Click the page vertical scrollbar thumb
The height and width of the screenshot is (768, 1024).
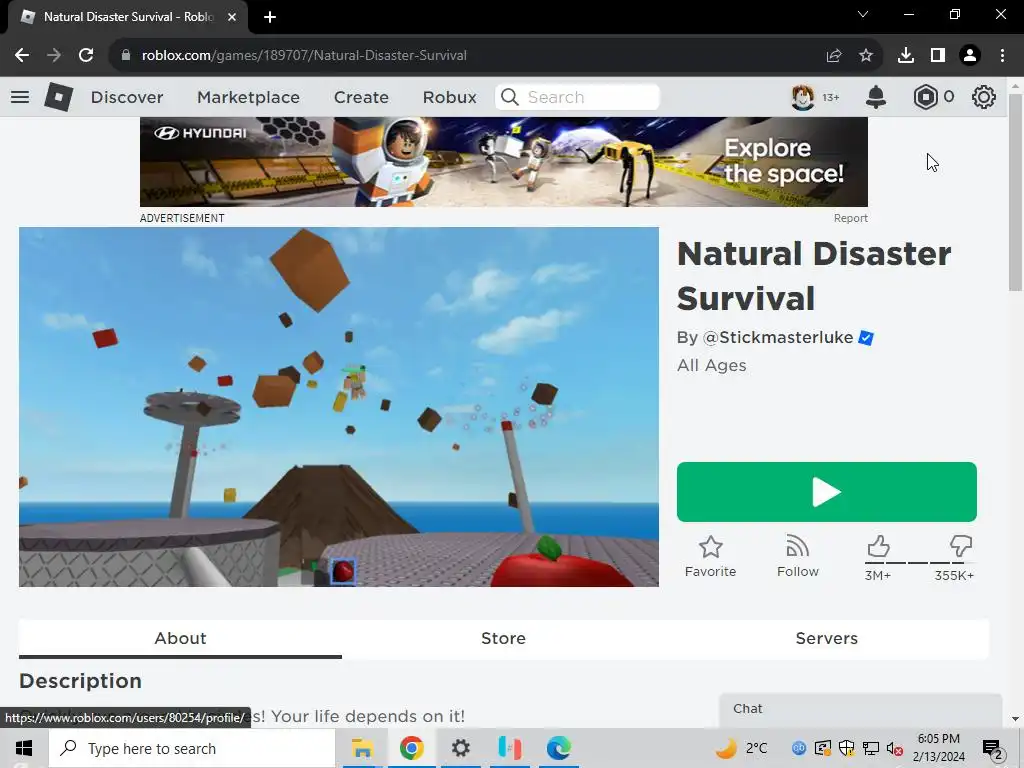pyautogui.click(x=1015, y=193)
